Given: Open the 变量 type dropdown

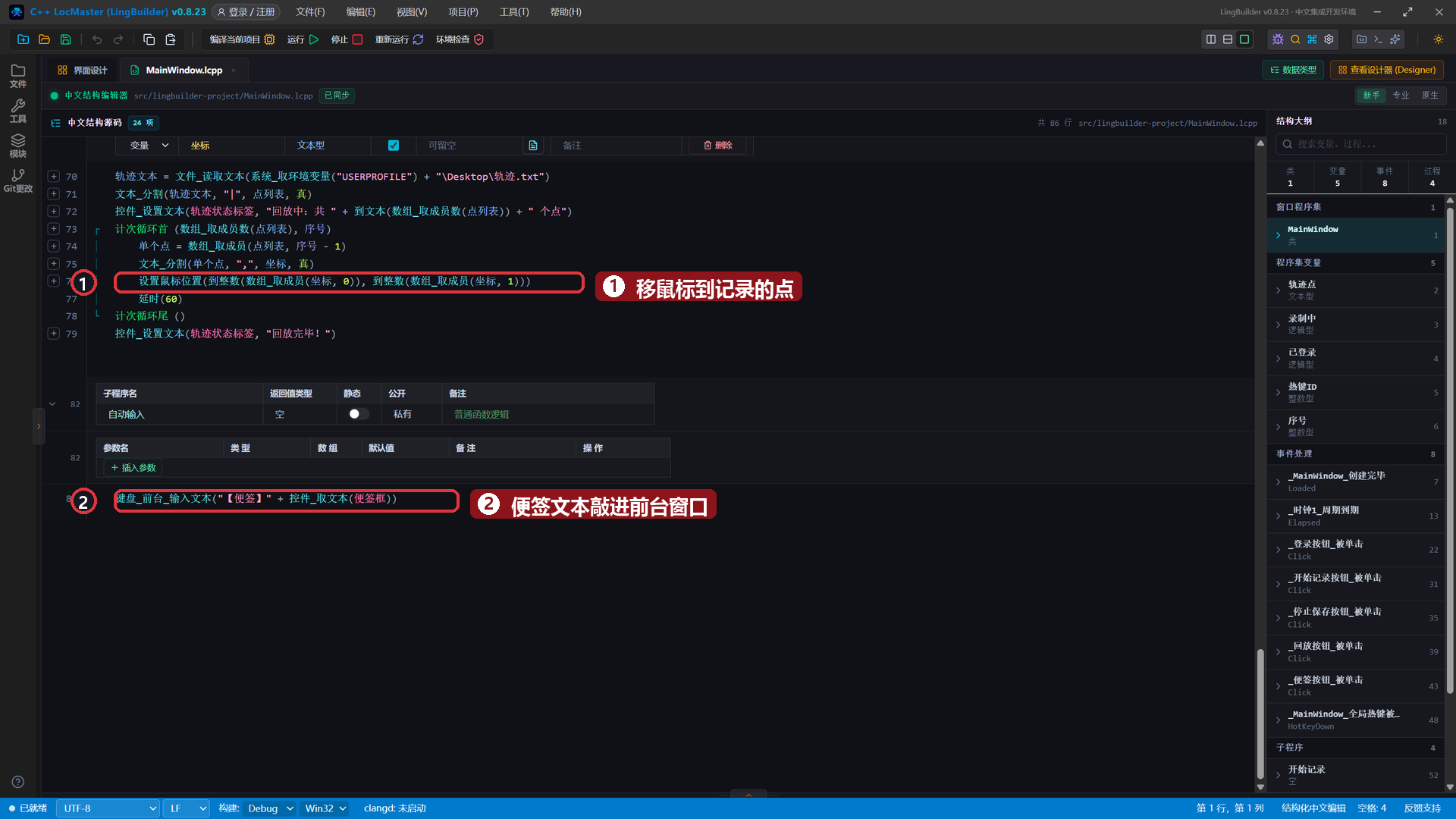Looking at the screenshot, I should coord(148,146).
